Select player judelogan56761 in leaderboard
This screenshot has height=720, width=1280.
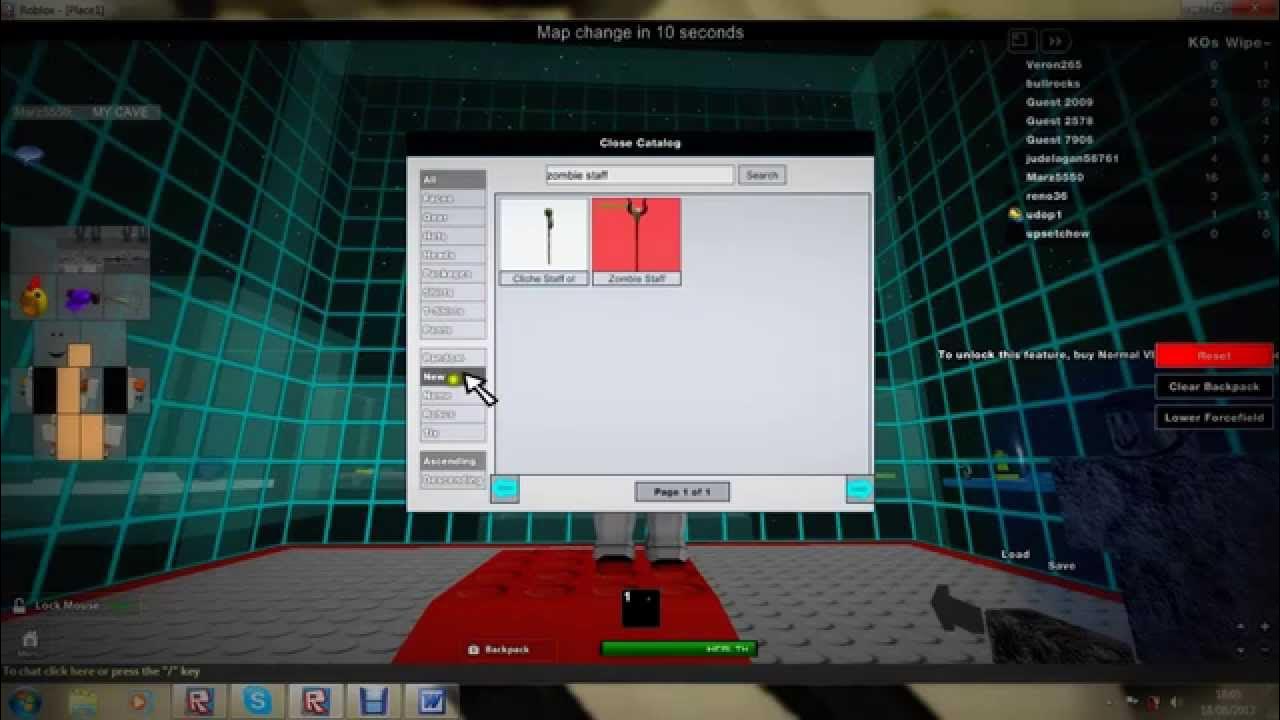tap(1072, 159)
